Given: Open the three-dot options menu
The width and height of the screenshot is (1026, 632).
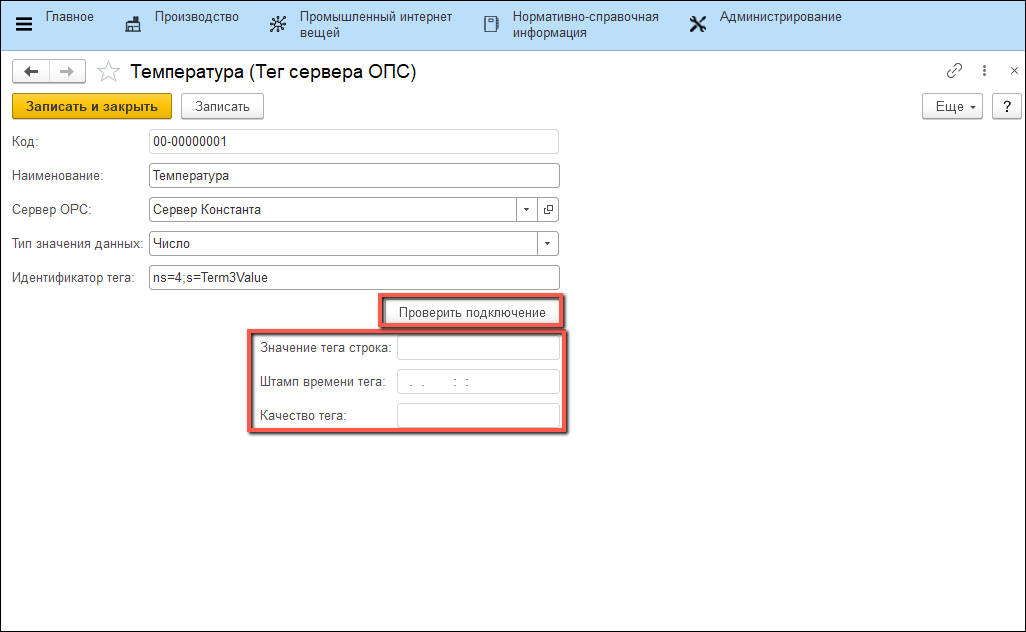Looking at the screenshot, I should (985, 71).
